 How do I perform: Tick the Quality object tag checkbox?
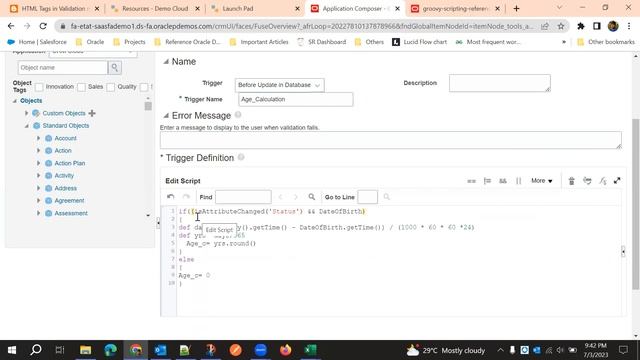pyautogui.click(x=111, y=87)
